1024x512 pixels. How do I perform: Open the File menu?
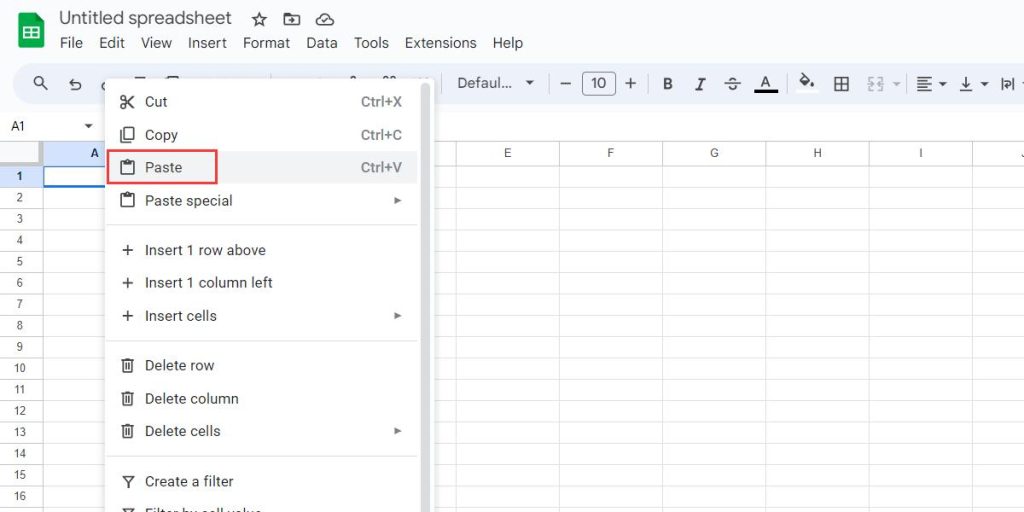(71, 43)
